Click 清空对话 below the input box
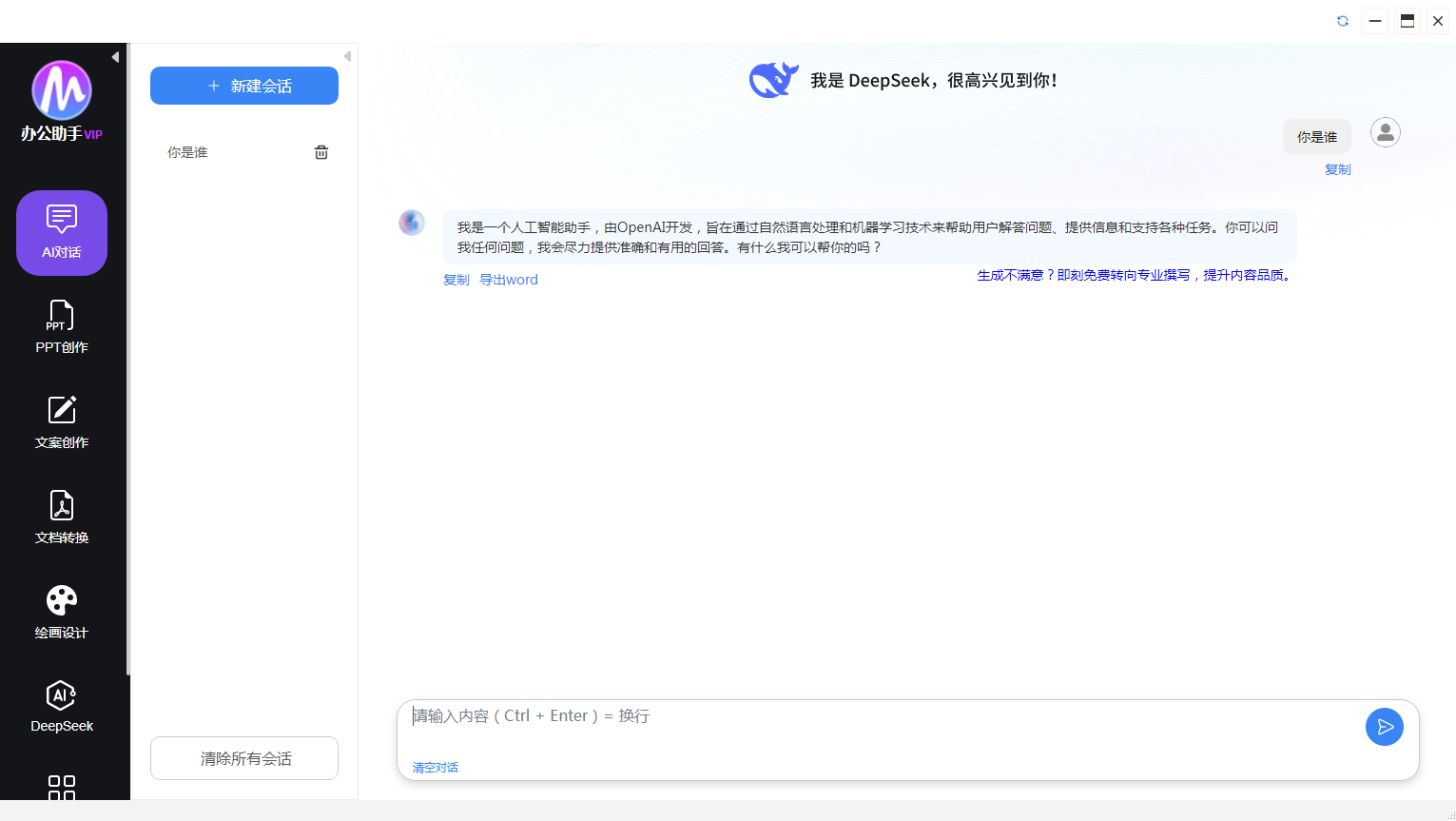The width and height of the screenshot is (1456, 821). [436, 768]
